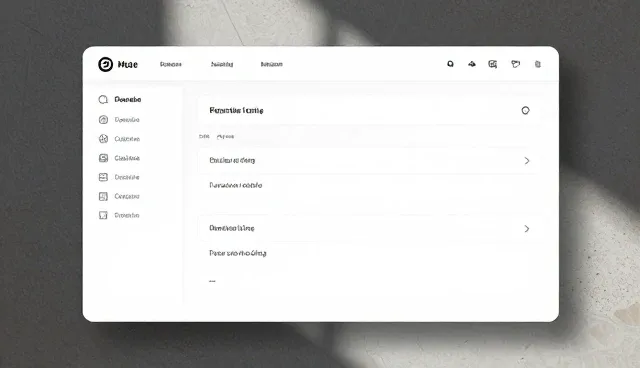Select the third sidebar entry label
The height and width of the screenshot is (368, 640).
(127, 139)
